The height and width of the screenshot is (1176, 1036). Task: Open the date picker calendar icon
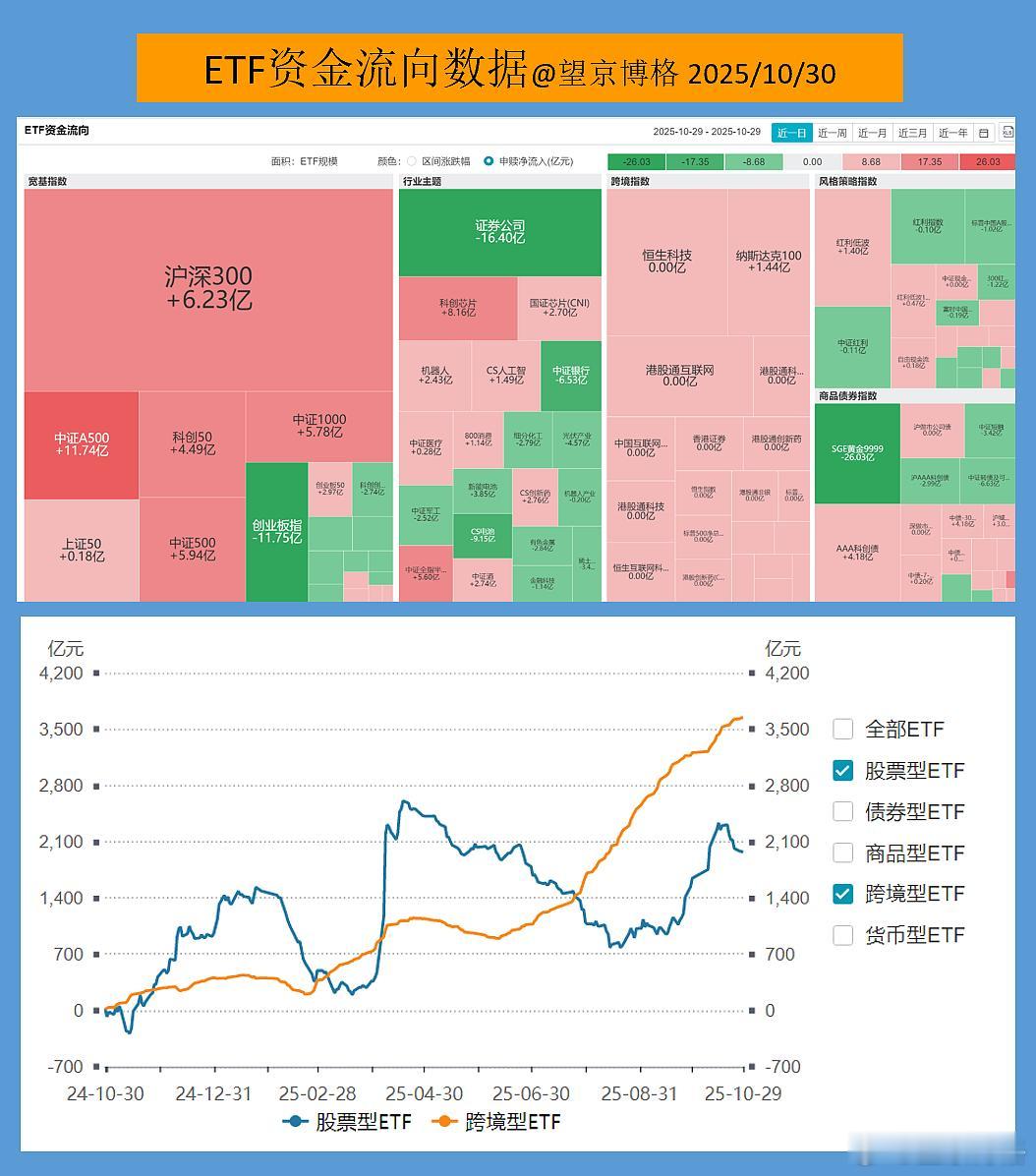tap(983, 133)
